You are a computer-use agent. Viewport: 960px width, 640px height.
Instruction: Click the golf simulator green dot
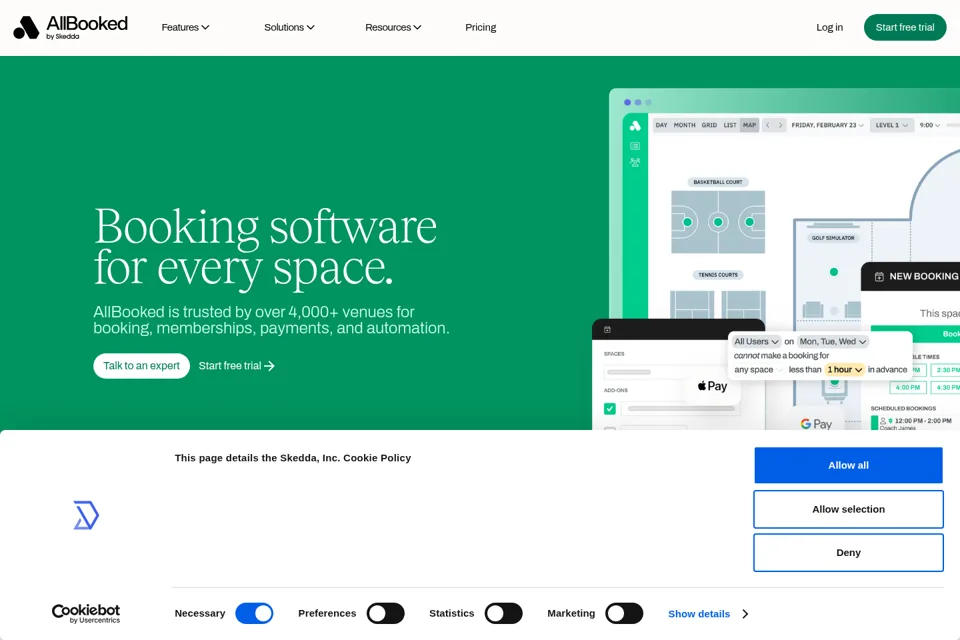pos(834,272)
